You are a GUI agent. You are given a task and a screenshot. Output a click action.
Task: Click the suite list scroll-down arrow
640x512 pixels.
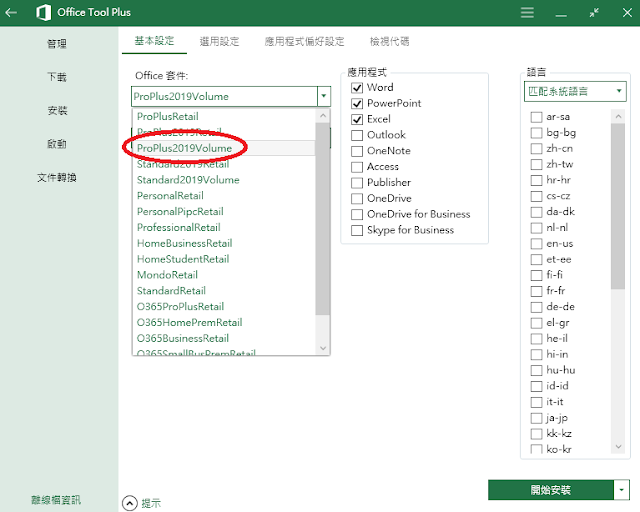tap(323, 348)
